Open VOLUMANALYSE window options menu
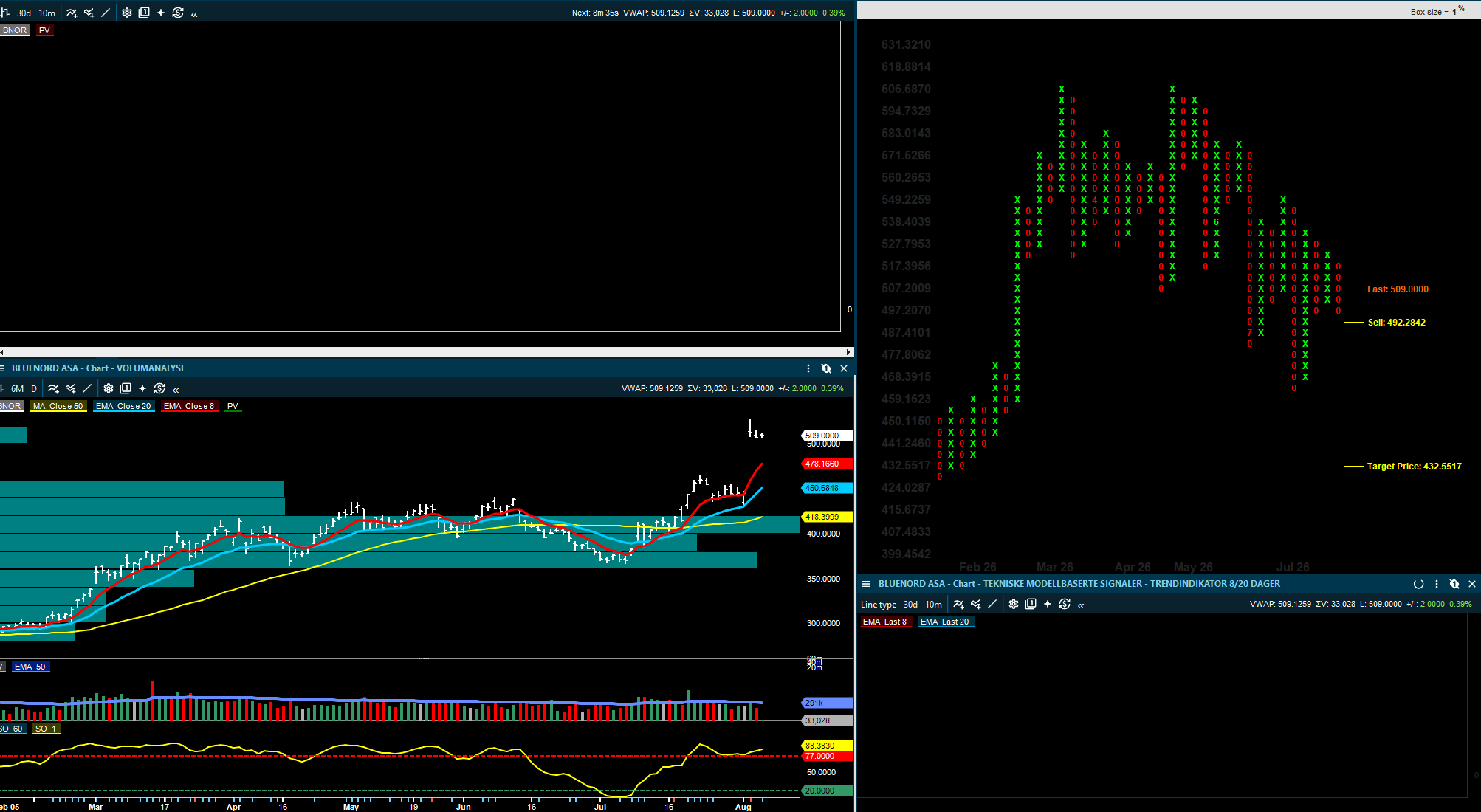1481x812 pixels. point(808,368)
